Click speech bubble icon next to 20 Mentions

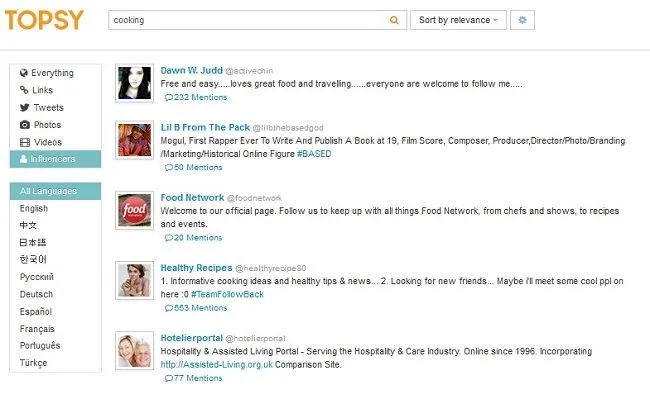pos(169,238)
